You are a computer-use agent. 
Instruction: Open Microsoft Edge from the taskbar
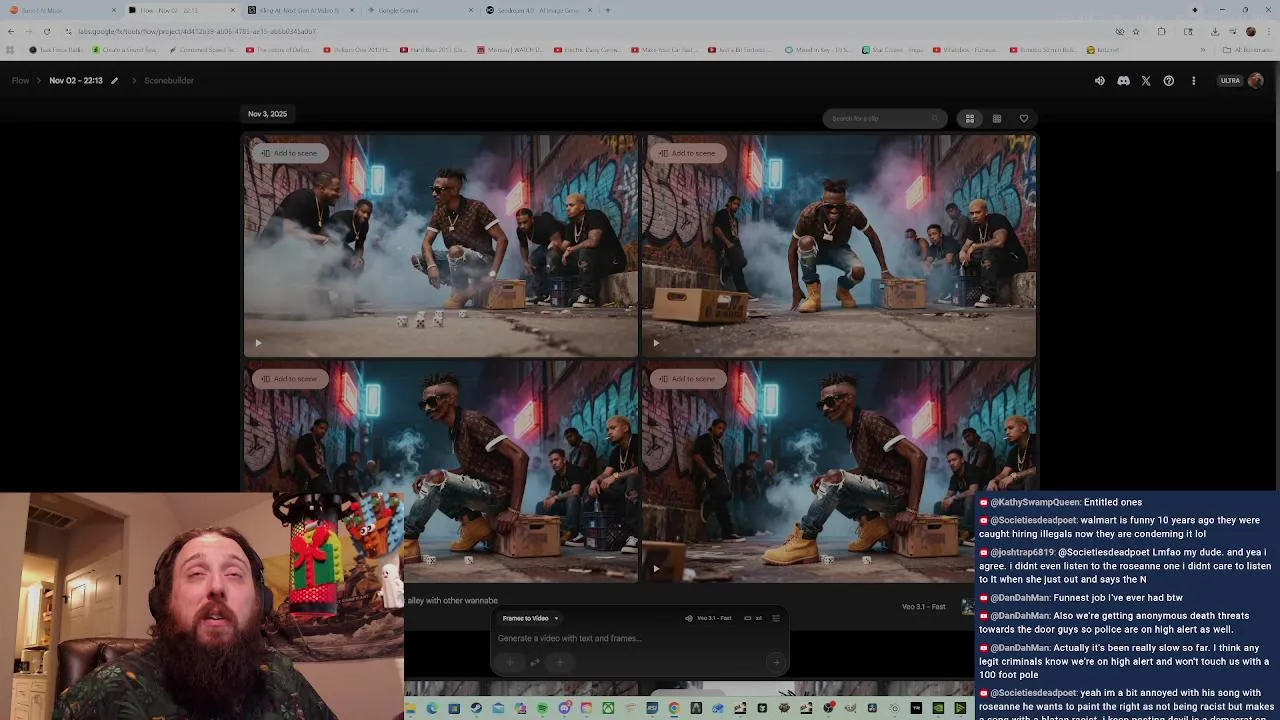click(x=432, y=708)
